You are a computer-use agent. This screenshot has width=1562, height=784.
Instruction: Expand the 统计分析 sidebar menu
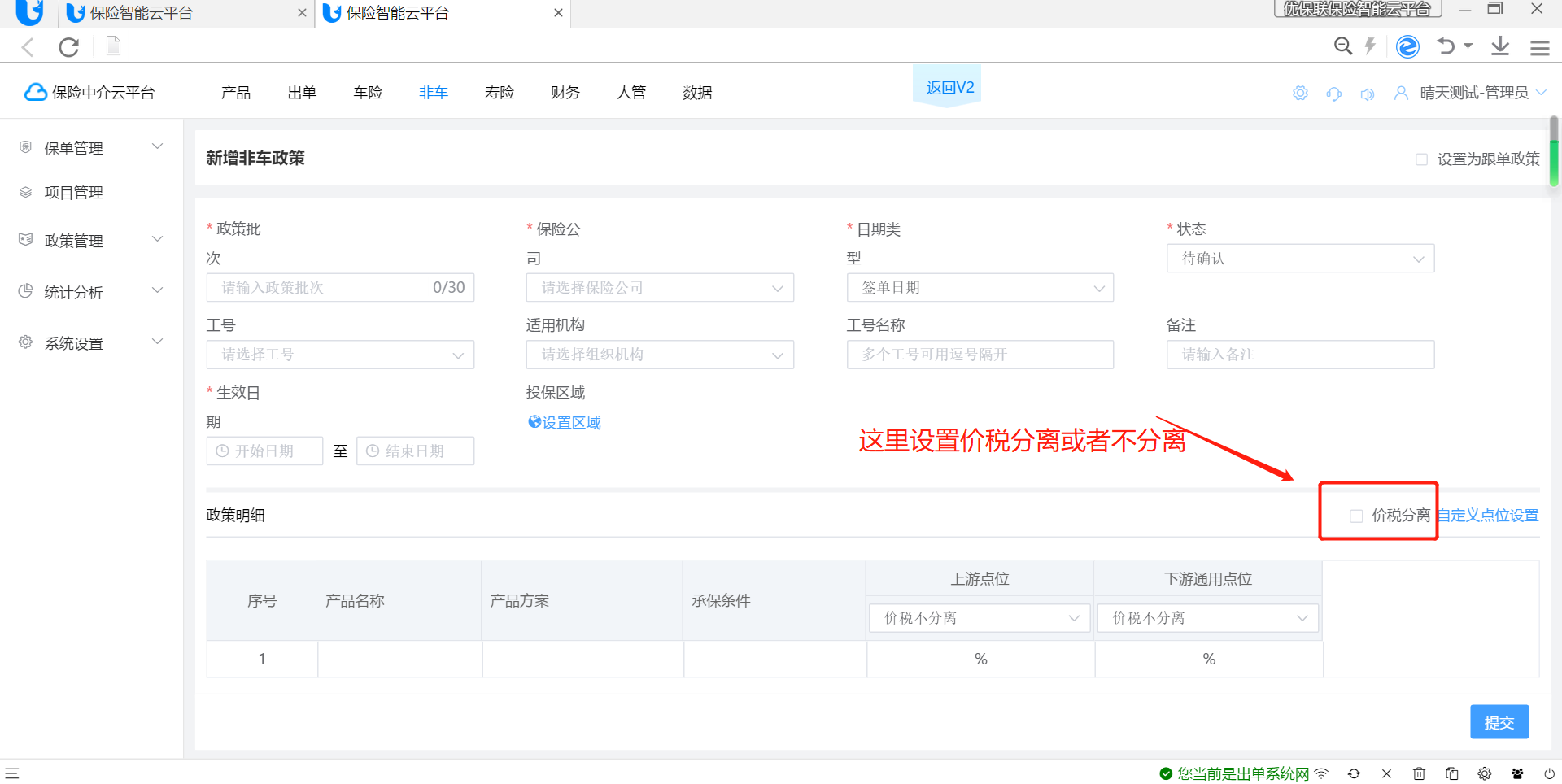click(x=158, y=290)
